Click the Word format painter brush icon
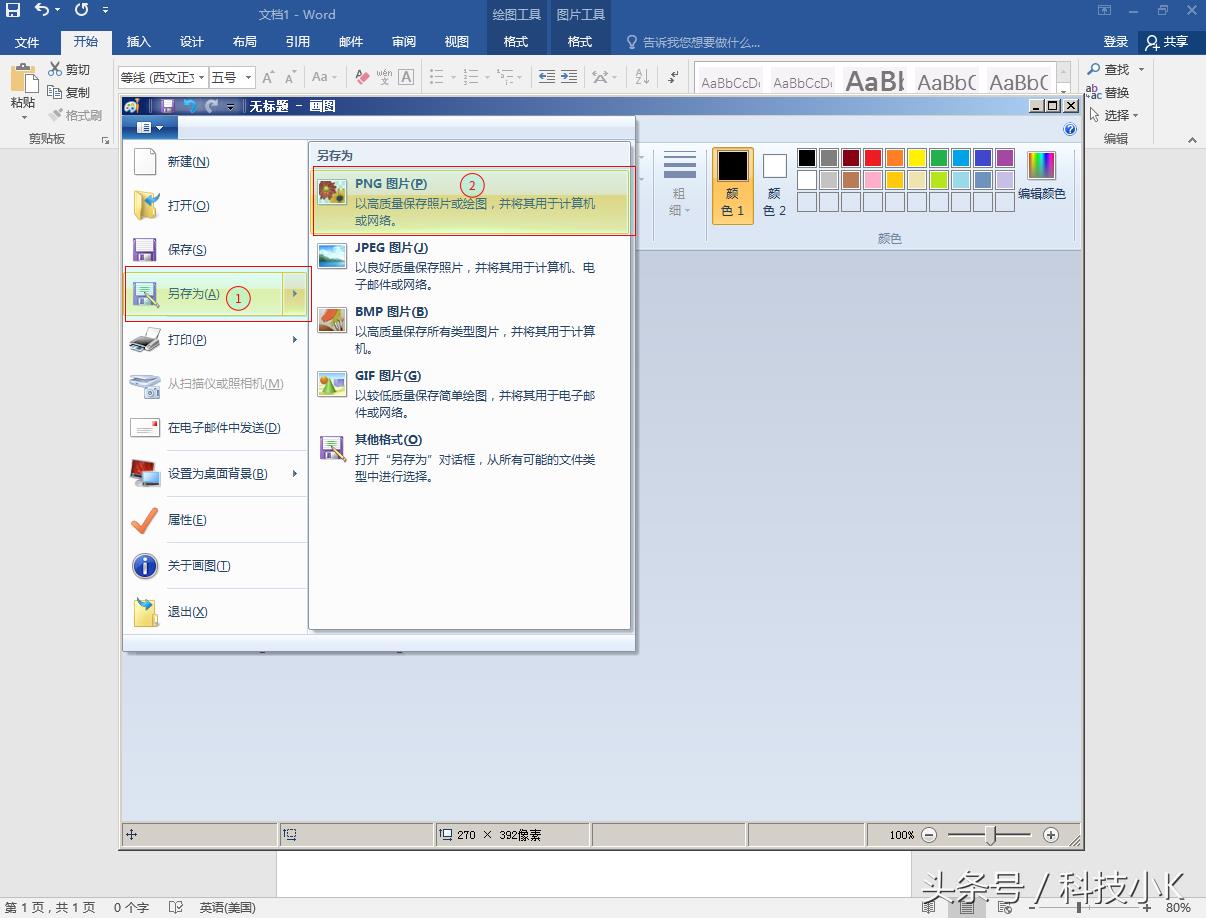 click(57, 115)
